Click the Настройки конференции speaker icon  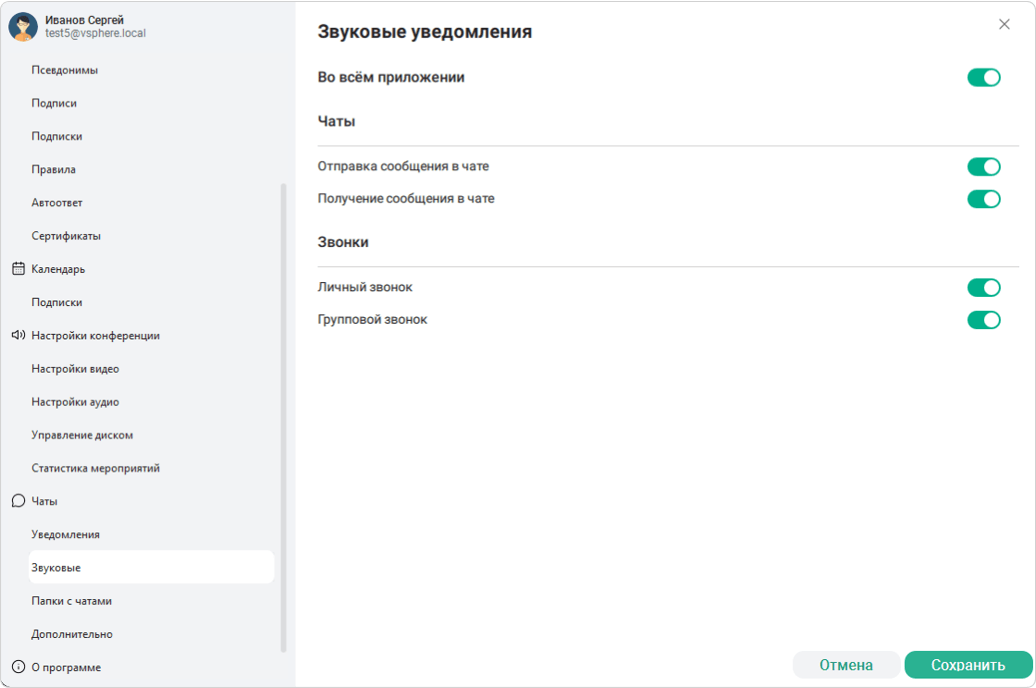[x=18, y=335]
